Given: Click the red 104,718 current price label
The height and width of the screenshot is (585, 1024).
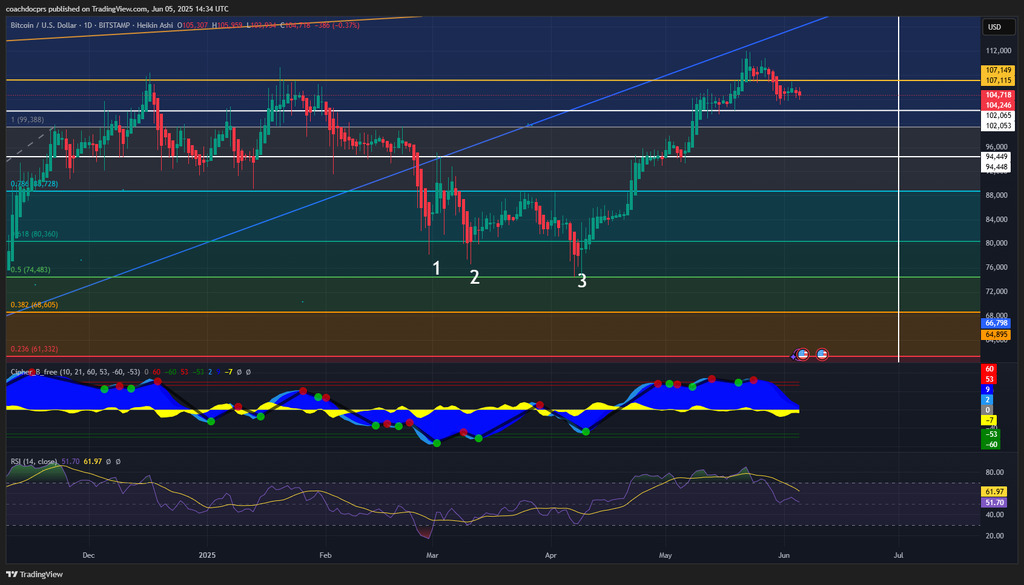Looking at the screenshot, I should pos(995,94).
